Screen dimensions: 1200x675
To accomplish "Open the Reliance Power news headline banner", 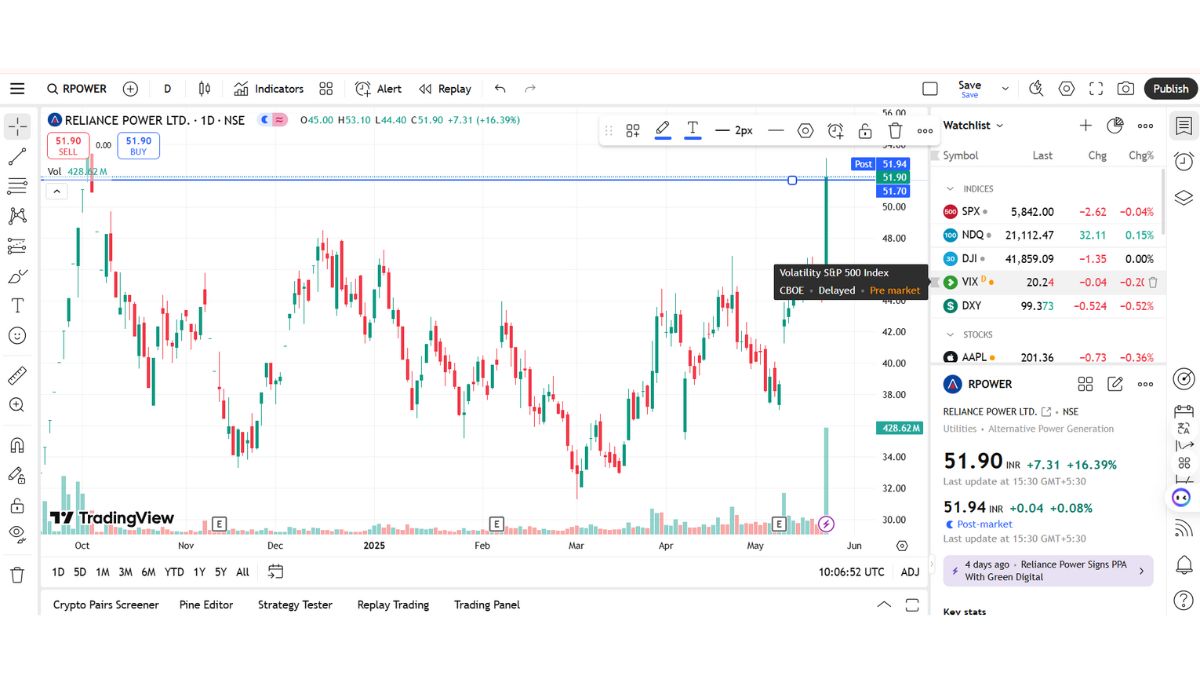I will pos(1048,570).
